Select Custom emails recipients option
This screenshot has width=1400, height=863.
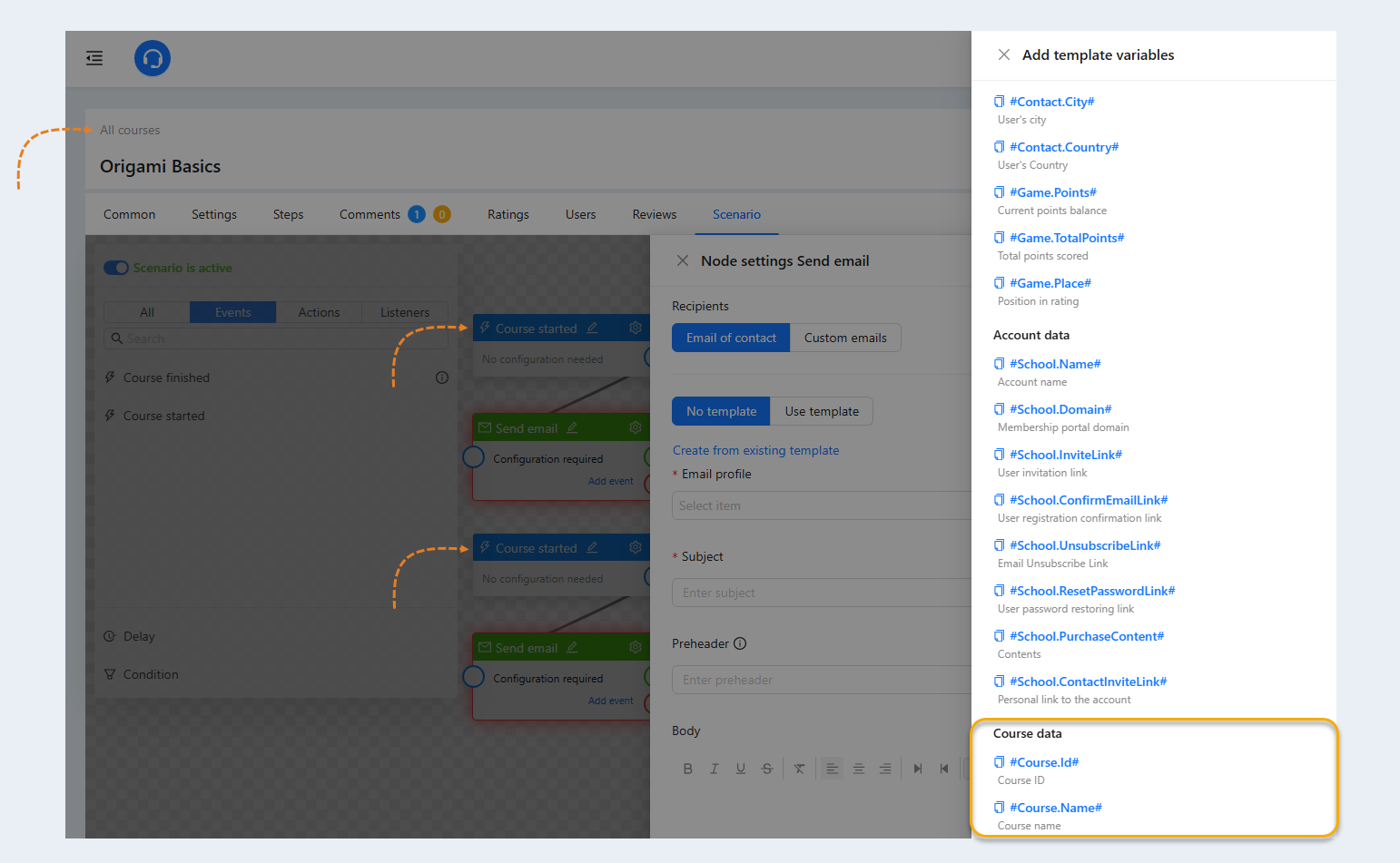pos(845,338)
